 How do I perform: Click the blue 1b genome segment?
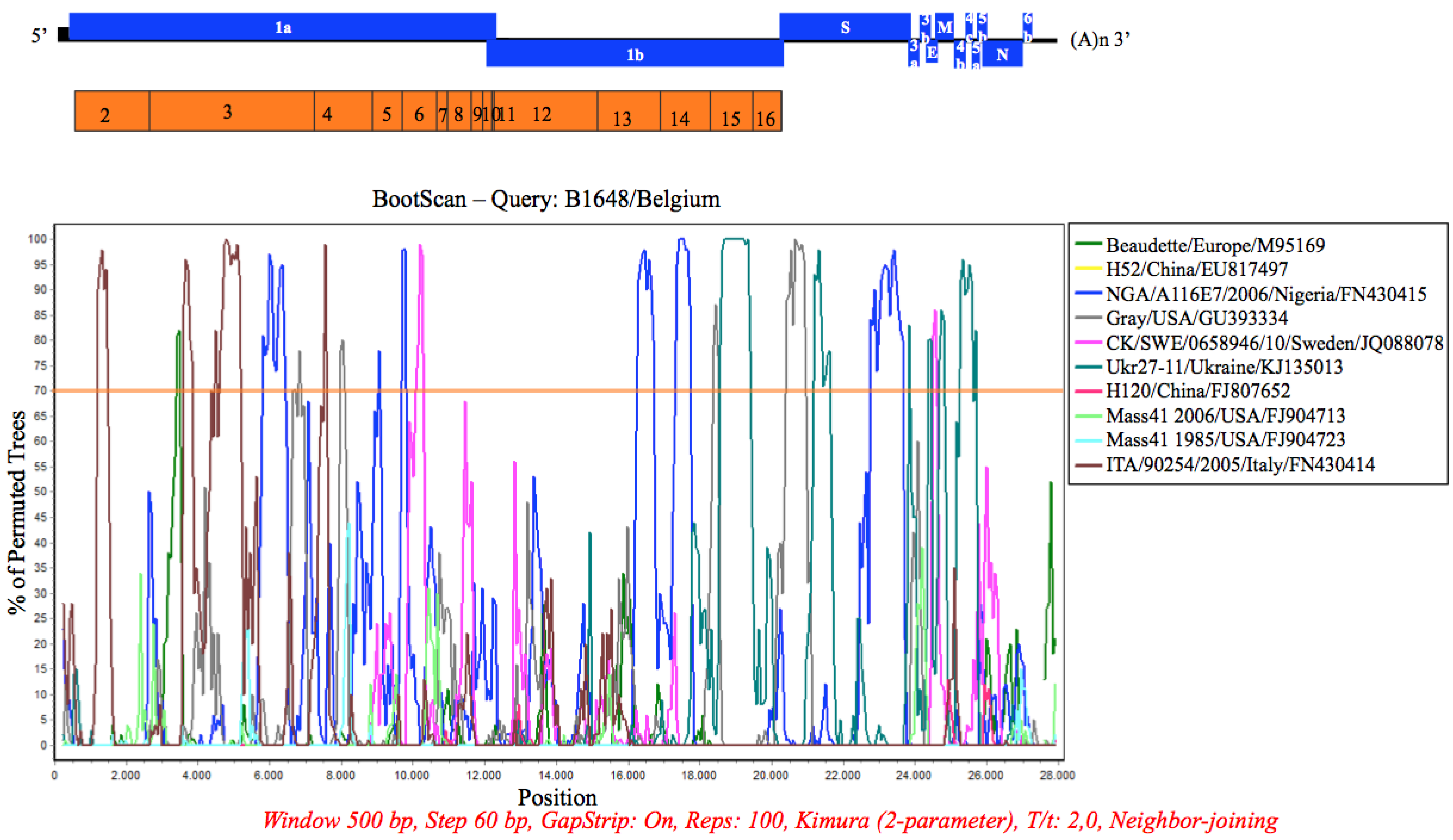click(x=634, y=54)
